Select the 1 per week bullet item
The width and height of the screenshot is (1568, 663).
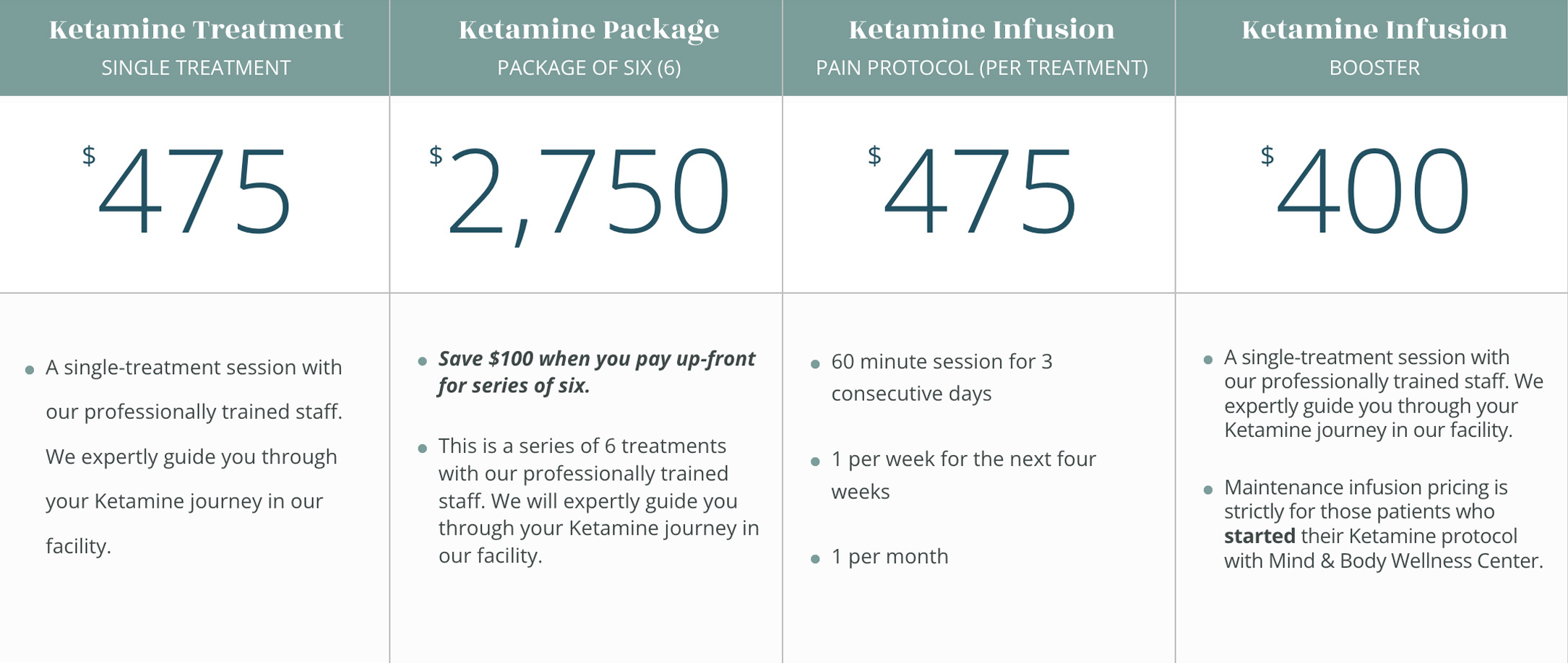click(963, 474)
